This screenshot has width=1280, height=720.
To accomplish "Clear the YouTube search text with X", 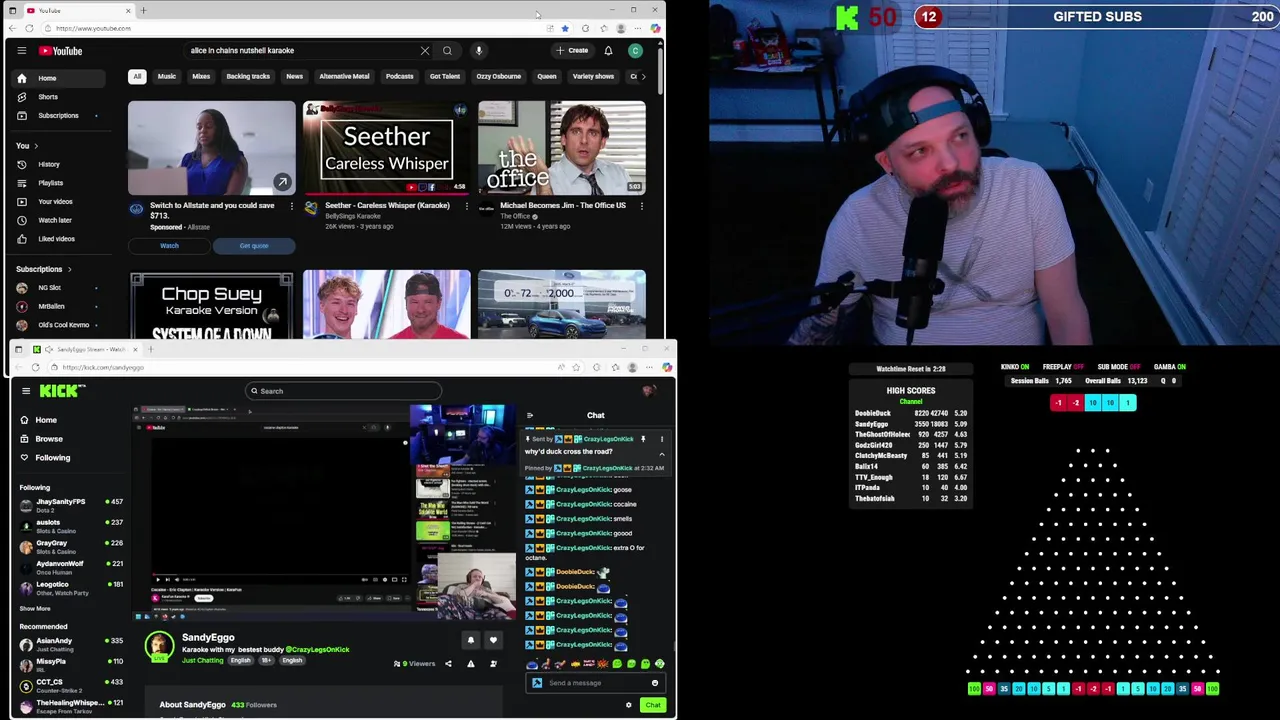I will 425,50.
